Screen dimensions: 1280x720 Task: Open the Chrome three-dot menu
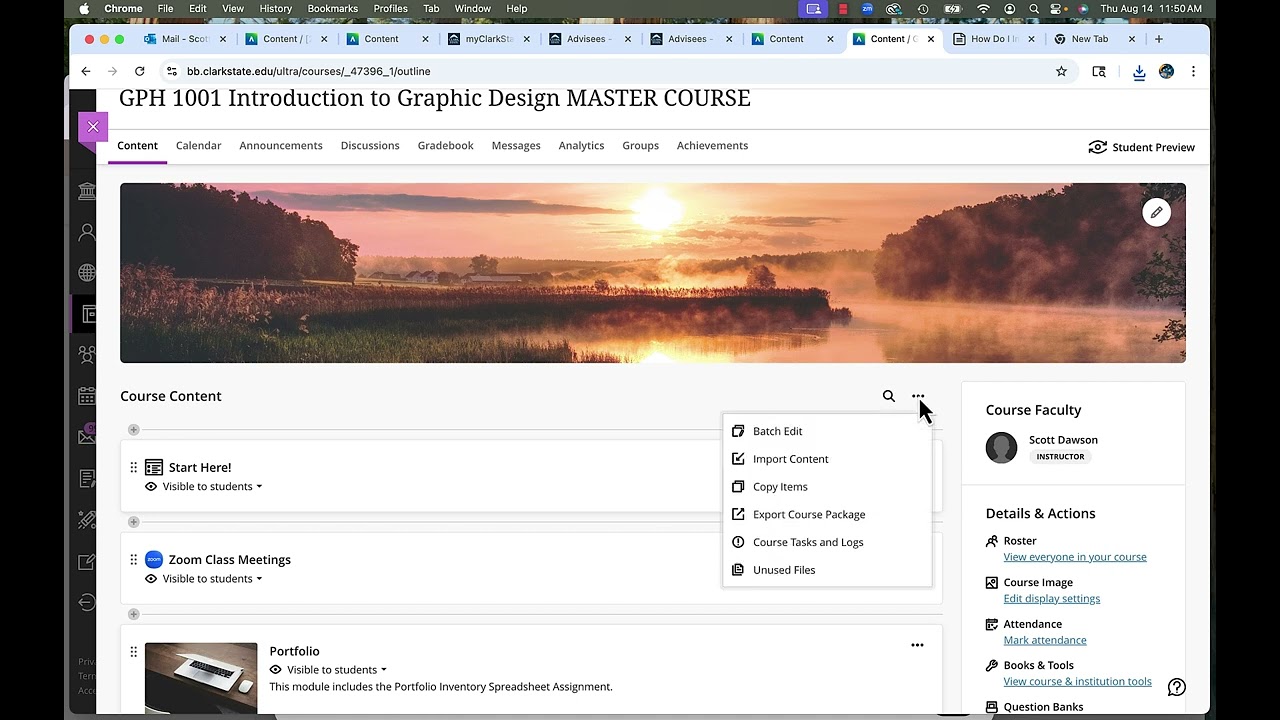click(x=1193, y=71)
